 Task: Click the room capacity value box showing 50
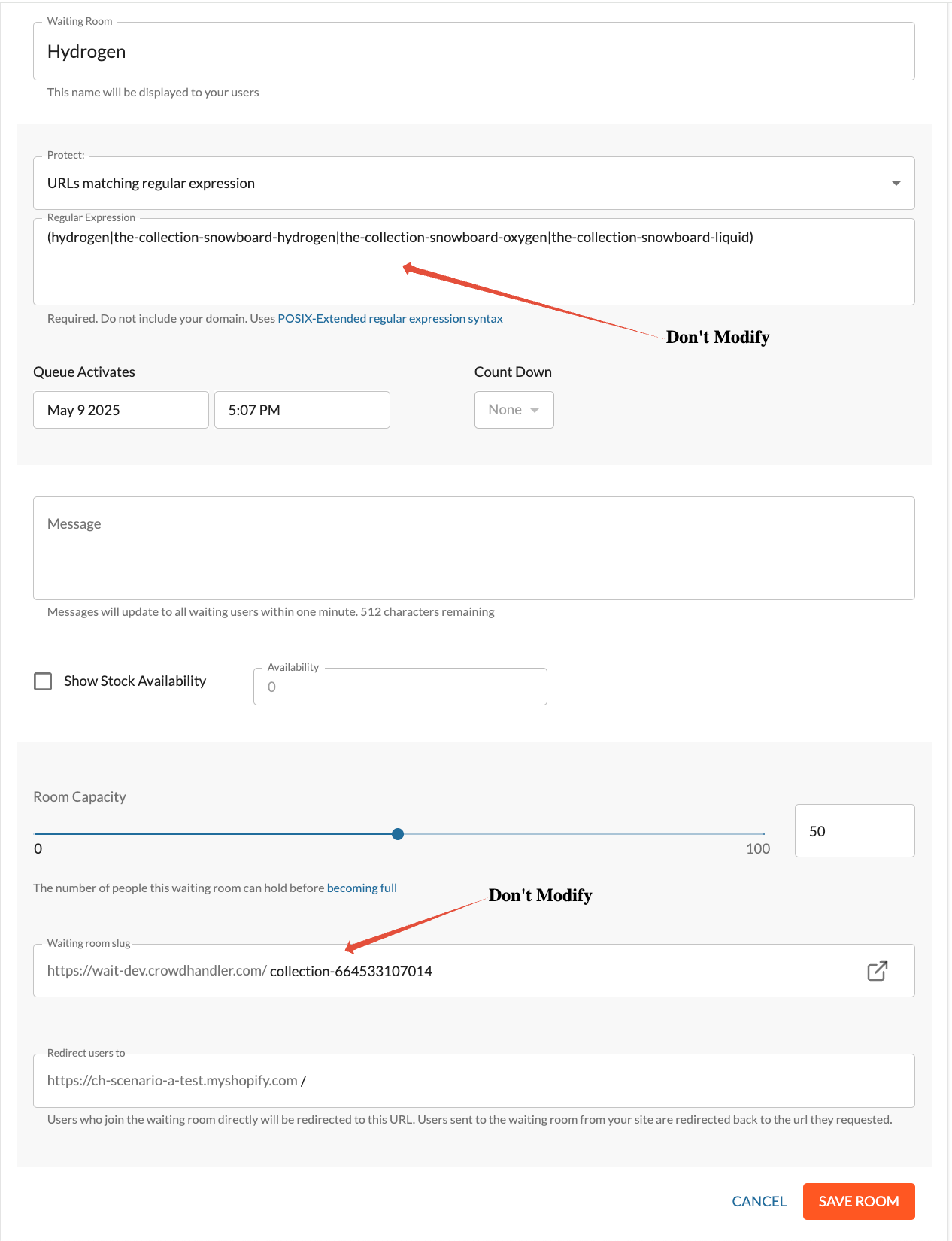855,831
